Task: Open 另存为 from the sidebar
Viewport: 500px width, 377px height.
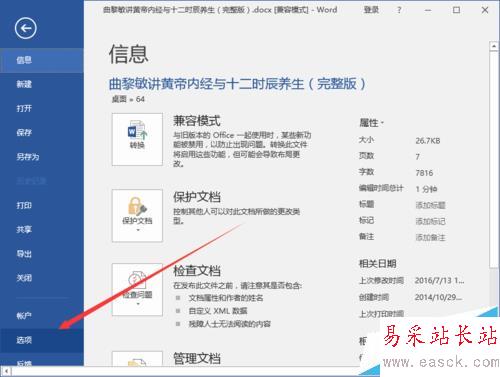Action: [x=42, y=157]
